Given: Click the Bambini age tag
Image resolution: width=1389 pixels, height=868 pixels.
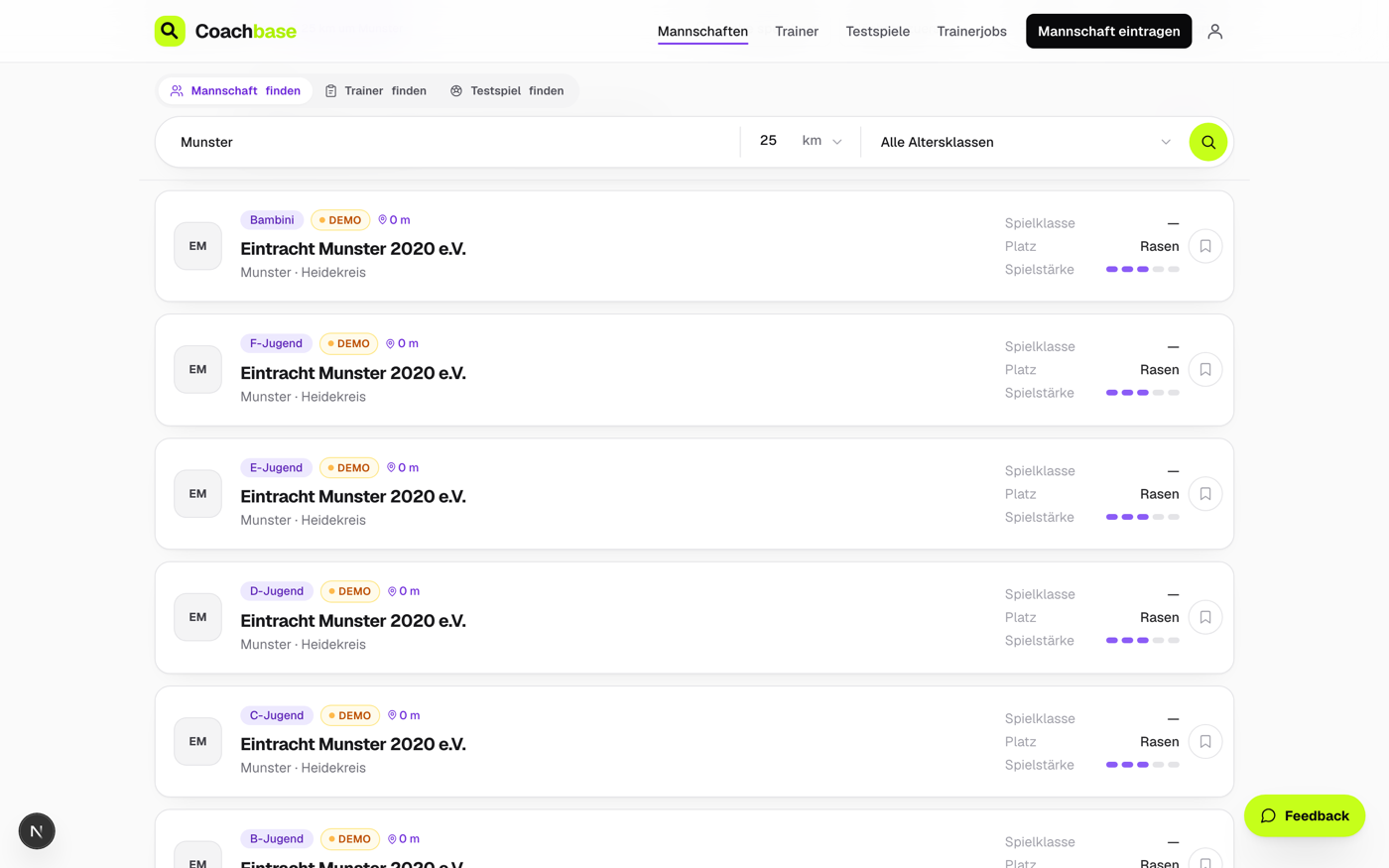Looking at the screenshot, I should (272, 220).
